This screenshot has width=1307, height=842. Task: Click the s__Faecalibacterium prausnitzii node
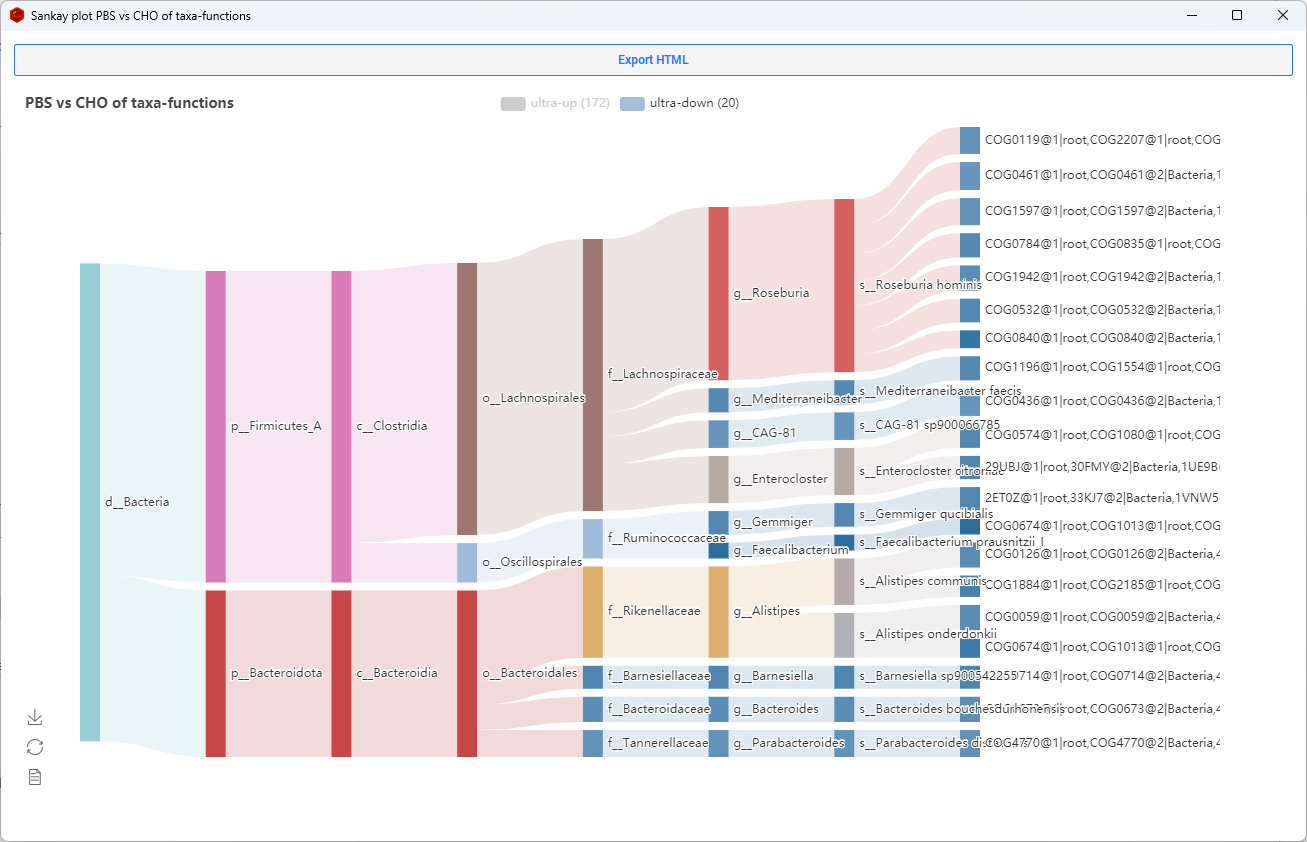[844, 542]
